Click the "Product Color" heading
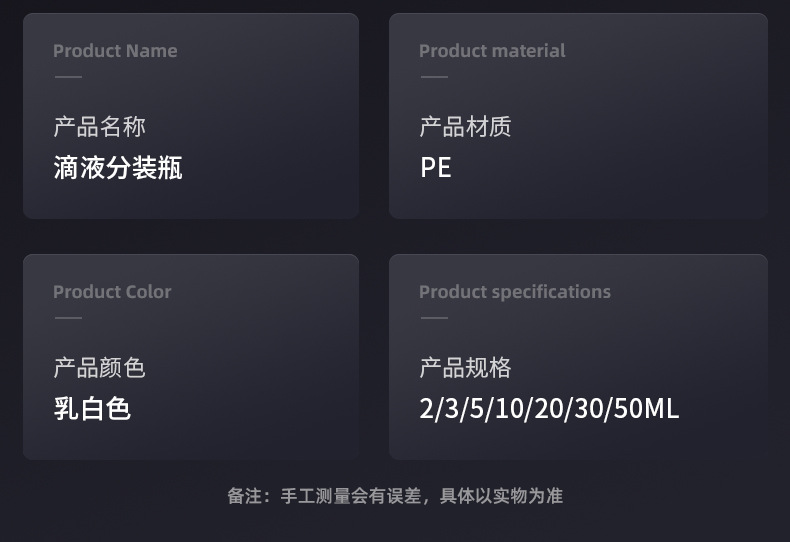 [x=112, y=292]
